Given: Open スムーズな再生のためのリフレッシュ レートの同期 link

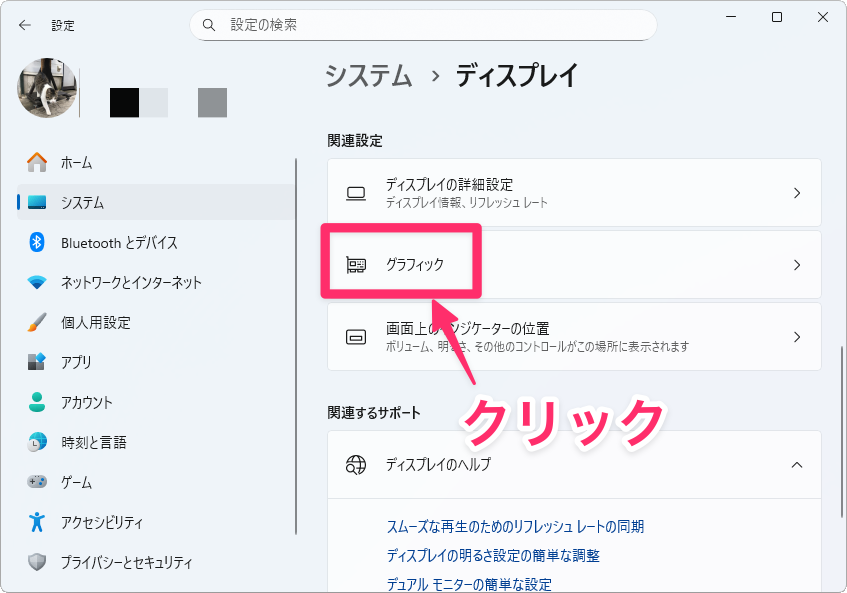Looking at the screenshot, I should coord(515,526).
